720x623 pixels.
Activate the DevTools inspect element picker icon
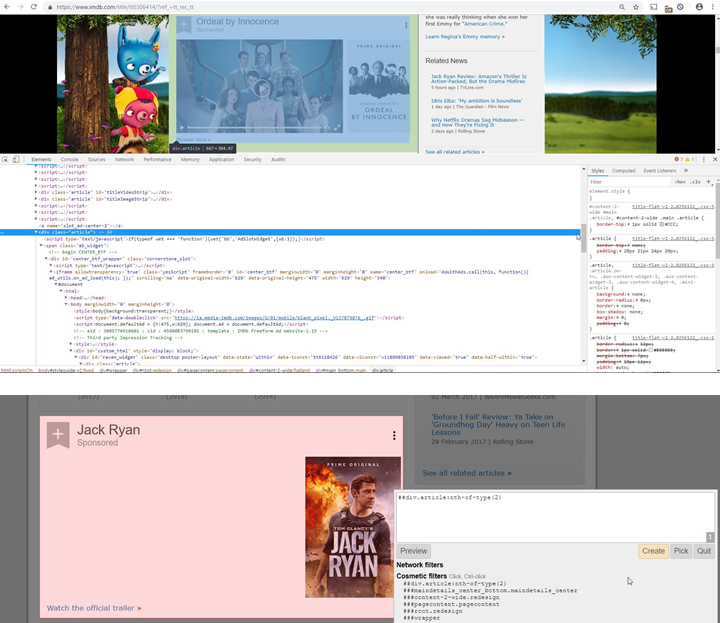[5, 159]
